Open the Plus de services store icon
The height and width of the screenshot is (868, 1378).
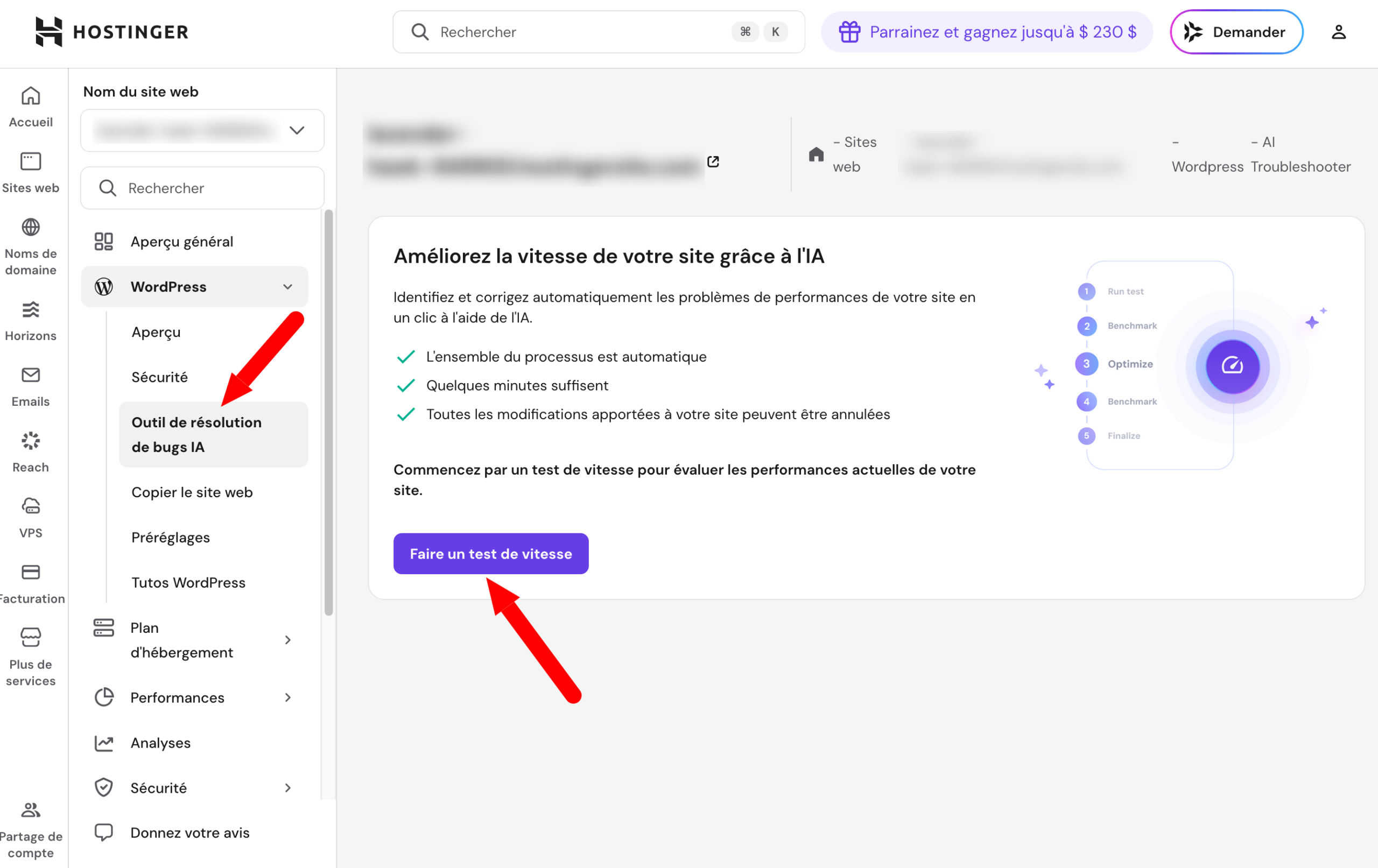pos(31,637)
